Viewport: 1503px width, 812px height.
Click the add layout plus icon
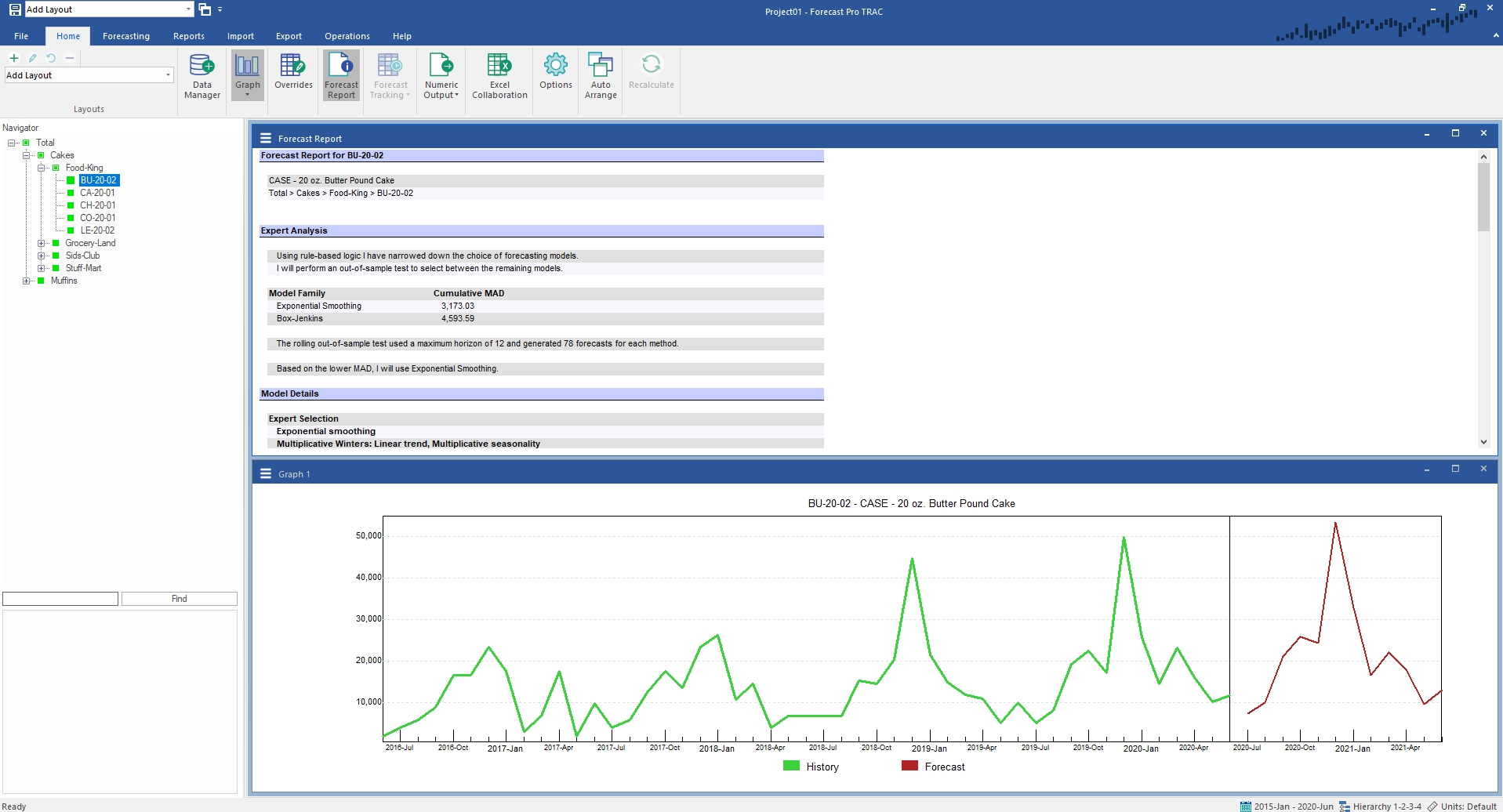[14, 58]
